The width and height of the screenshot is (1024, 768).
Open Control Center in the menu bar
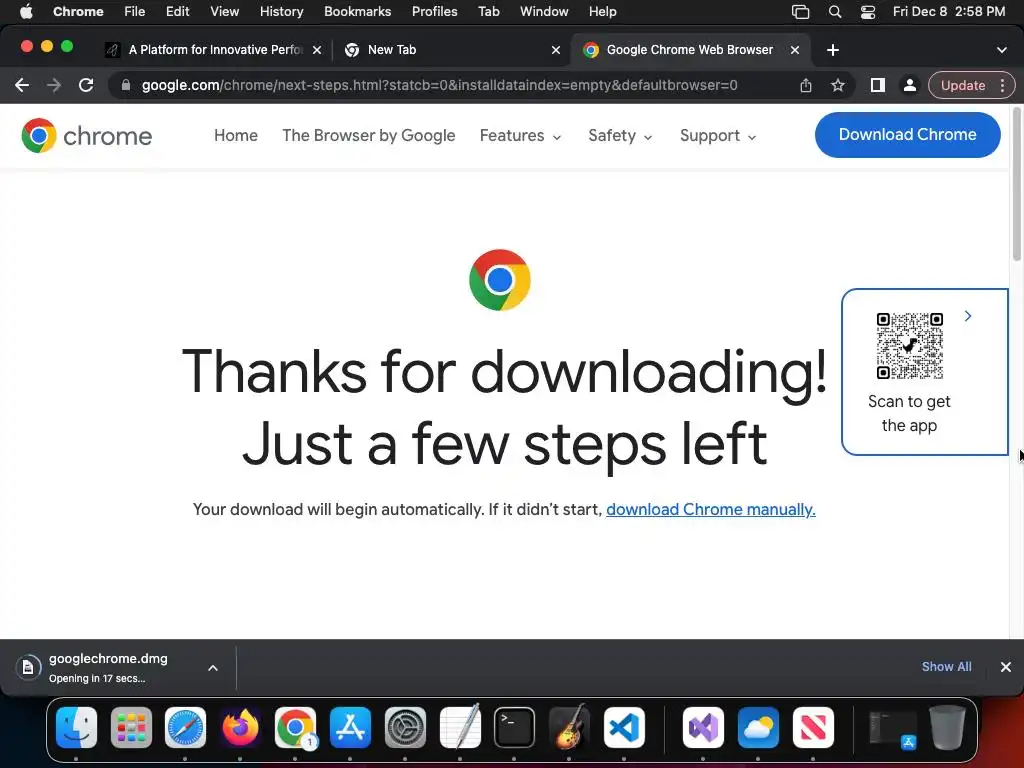point(868,12)
